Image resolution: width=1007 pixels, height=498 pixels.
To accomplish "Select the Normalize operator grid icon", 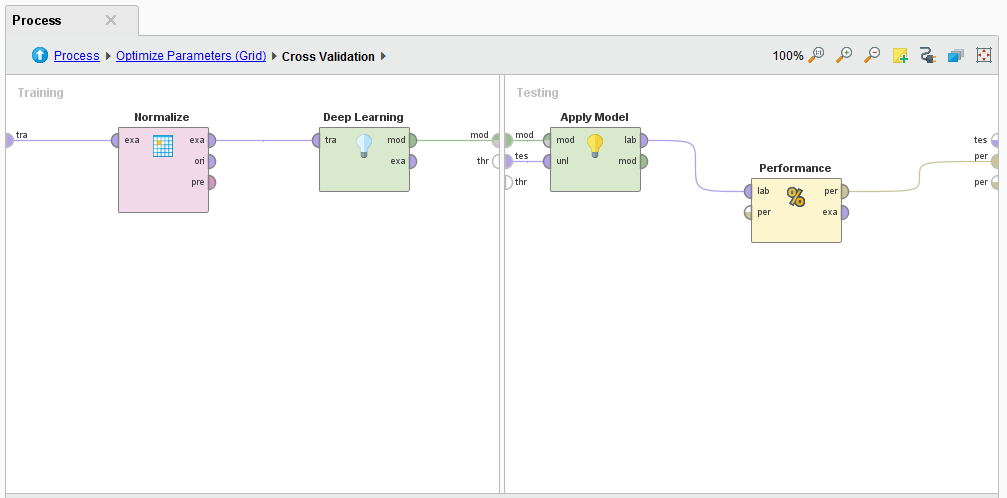I will (x=163, y=146).
